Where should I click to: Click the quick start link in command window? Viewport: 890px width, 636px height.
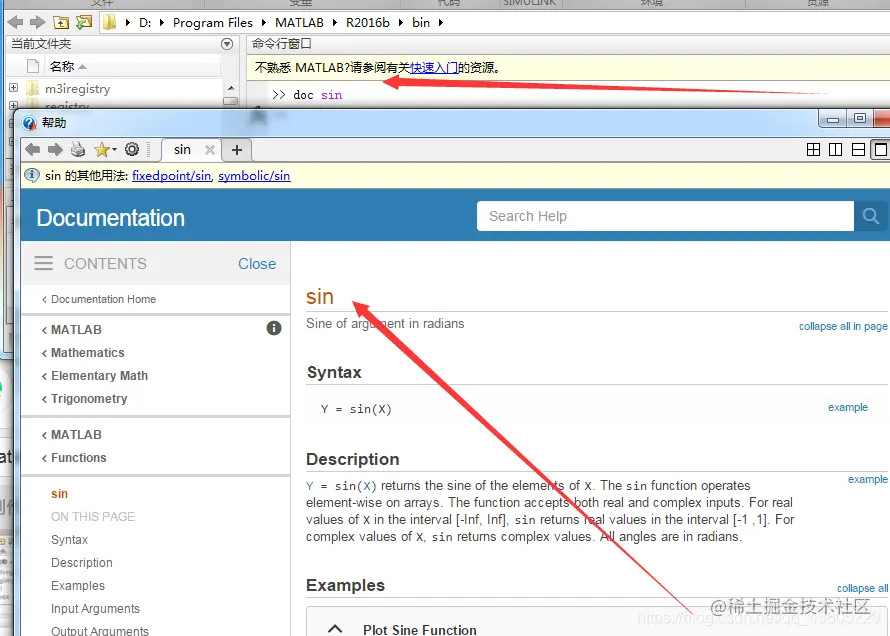pos(434,68)
